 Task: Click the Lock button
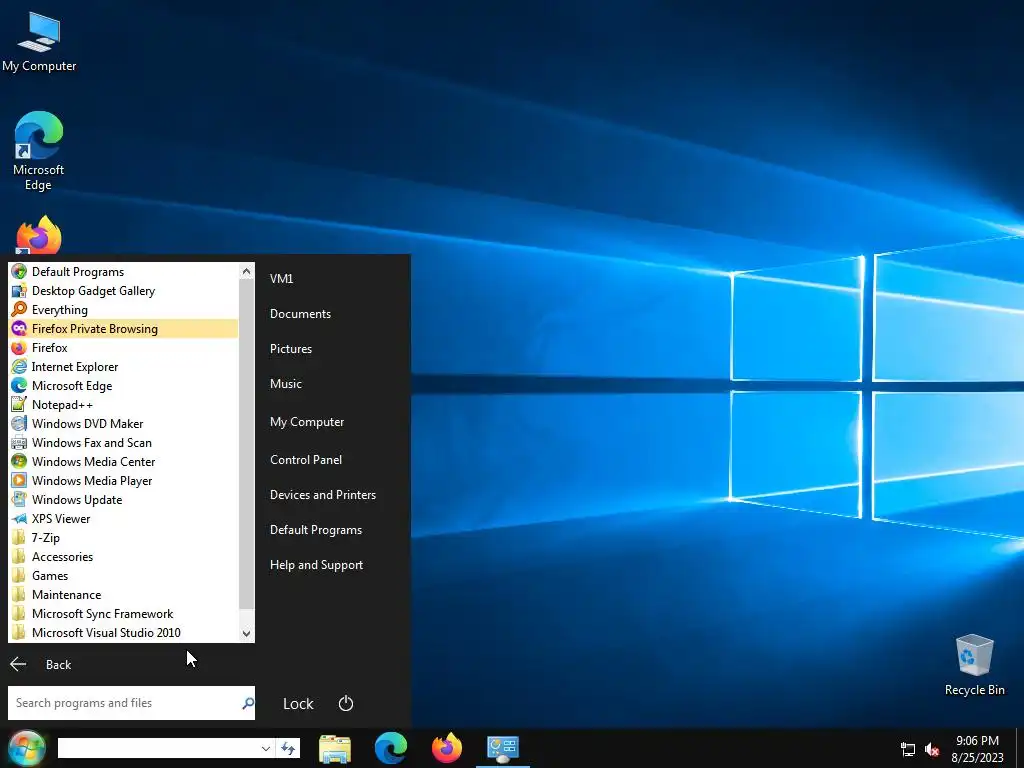click(x=298, y=704)
